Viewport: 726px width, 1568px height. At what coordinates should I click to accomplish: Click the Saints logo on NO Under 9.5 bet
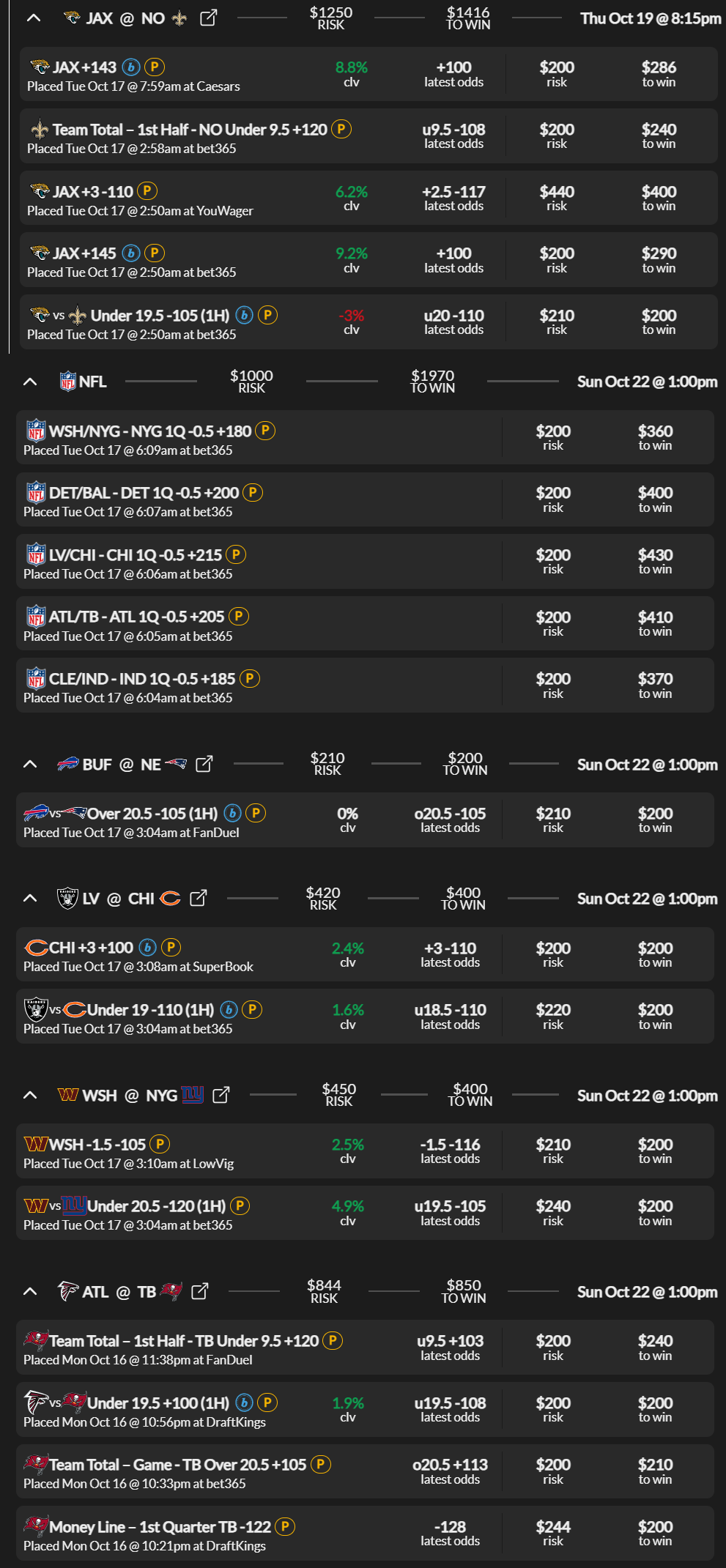[40, 130]
